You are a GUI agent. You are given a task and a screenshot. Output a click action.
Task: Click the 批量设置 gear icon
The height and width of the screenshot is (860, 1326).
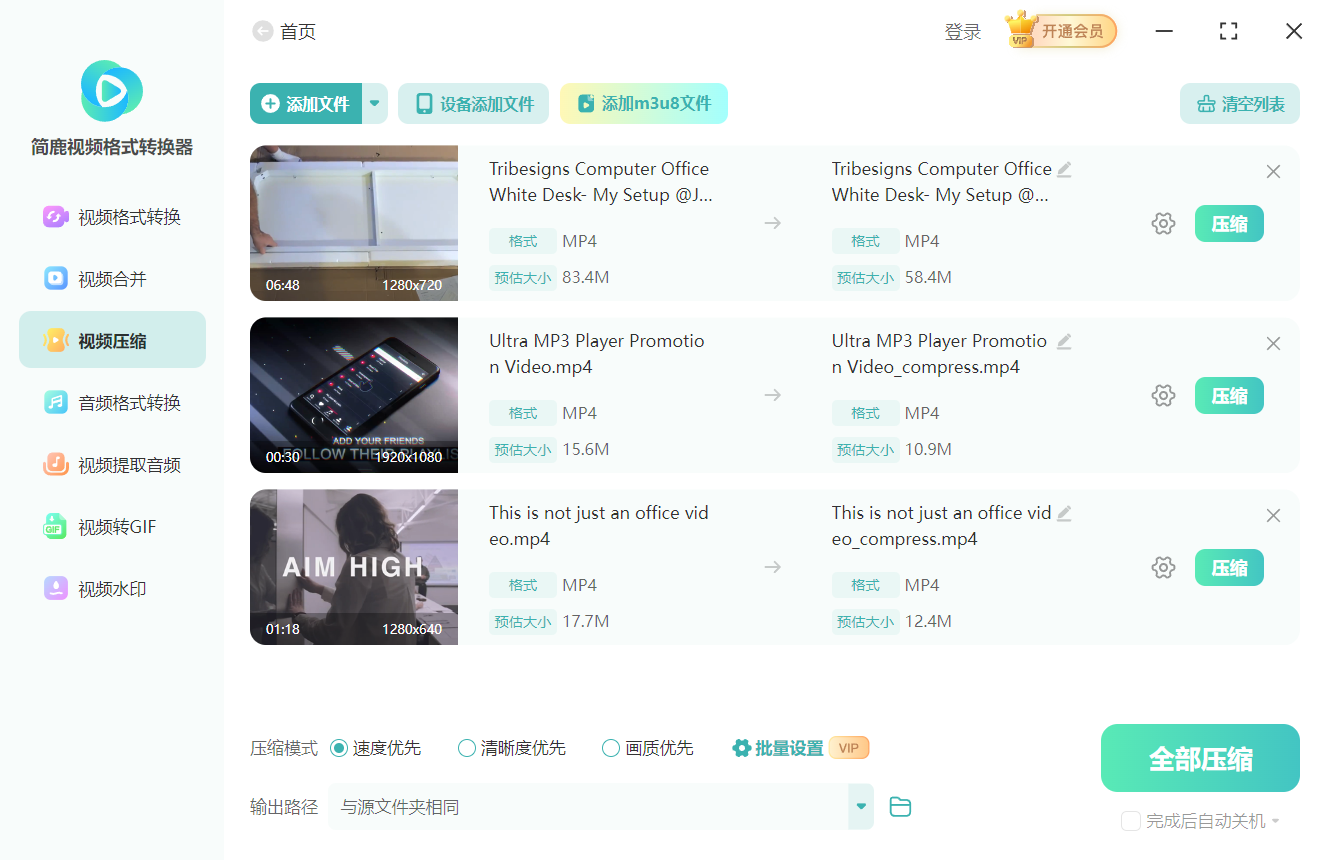click(741, 748)
